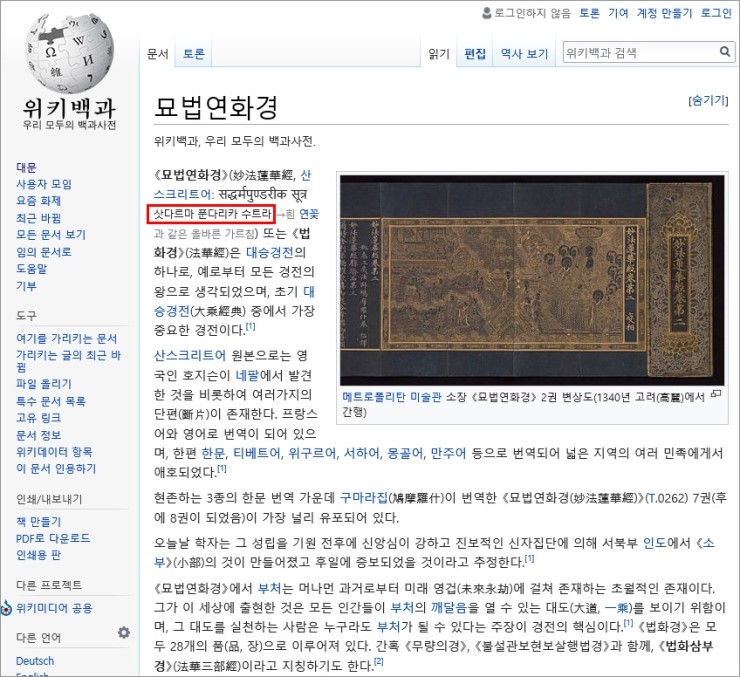Click 파일 올리기 in tools
The width and height of the screenshot is (740, 677).
point(44,384)
